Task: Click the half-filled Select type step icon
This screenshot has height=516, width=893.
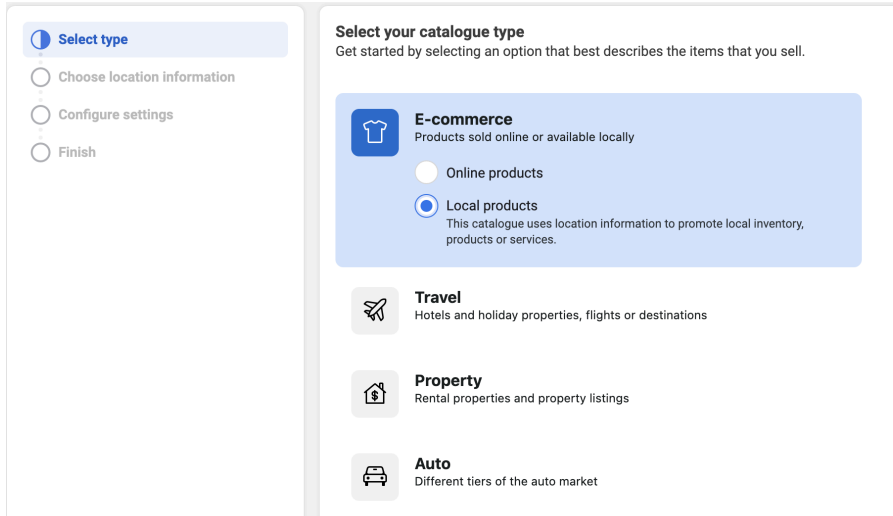Action: pyautogui.click(x=40, y=39)
